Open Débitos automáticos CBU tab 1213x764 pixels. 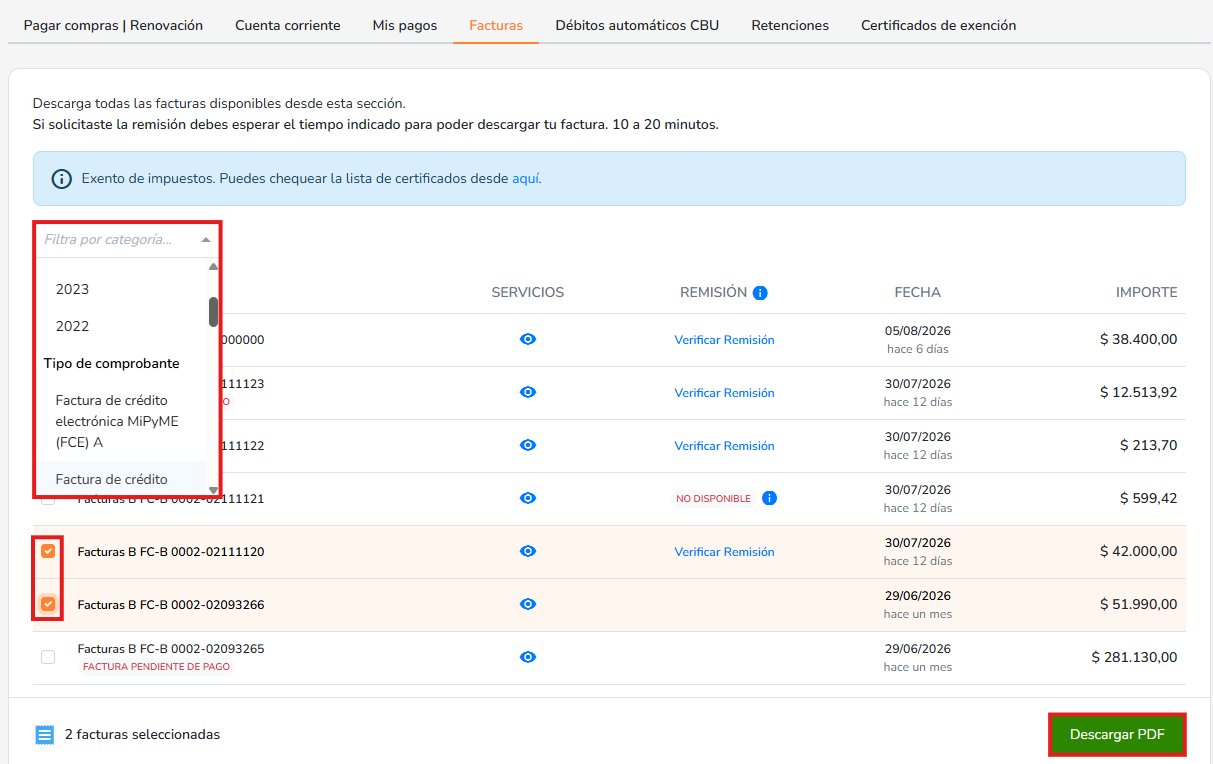(x=637, y=25)
